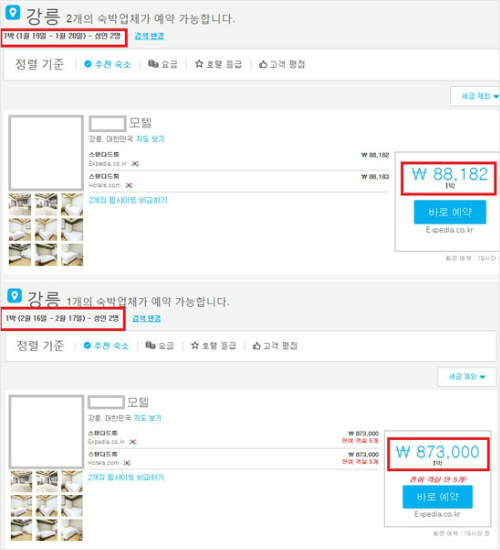Click the lower 강릉 location pin icon
This screenshot has width=500, height=550.
[x=14, y=296]
